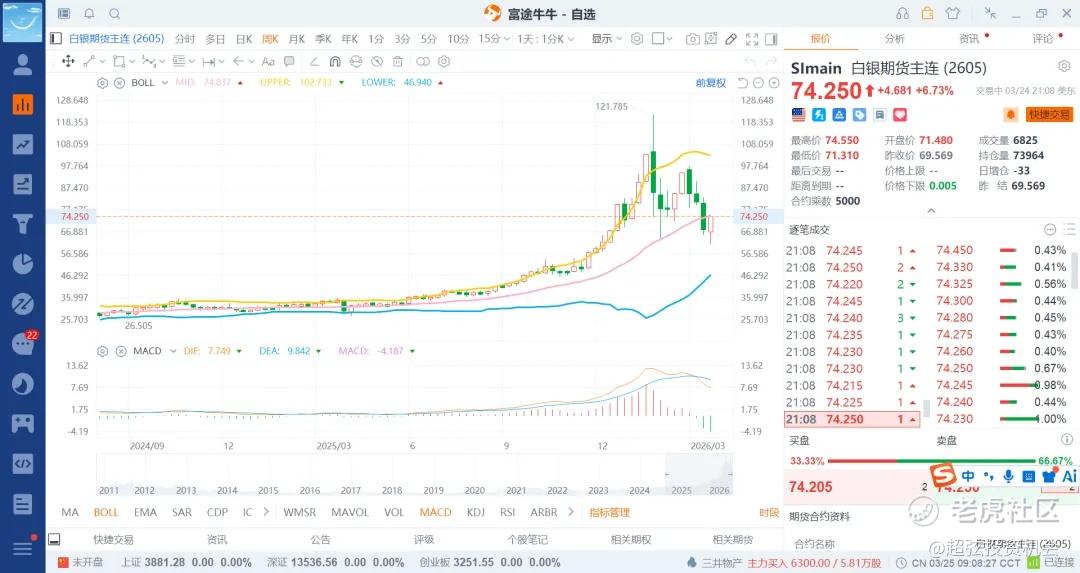Screen dimensions: 1080x573
Task: Toggle the magnet snap tool
Action: [335, 61]
